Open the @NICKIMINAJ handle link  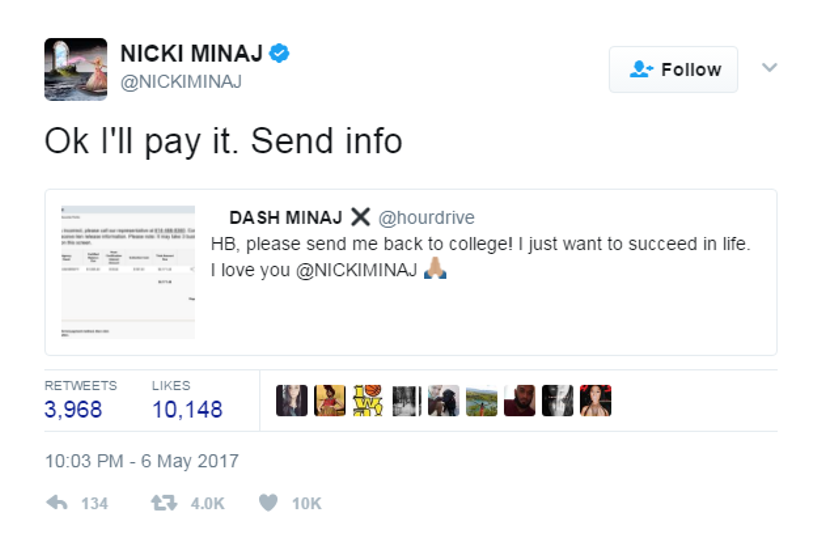point(181,81)
